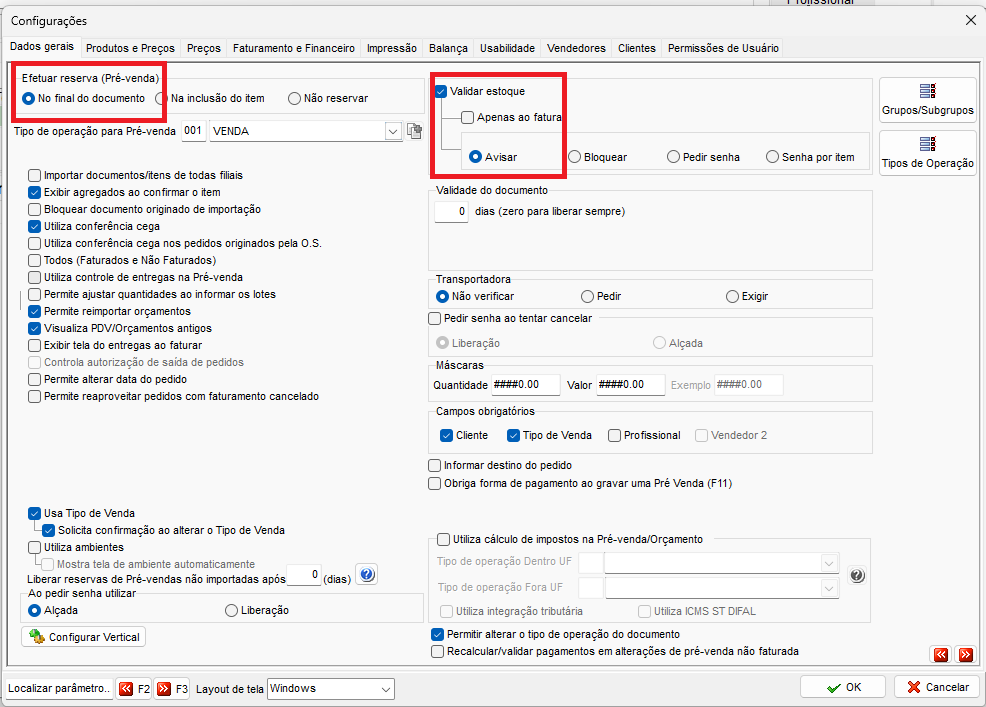Click the red left-arrow button above the OK button
The height and width of the screenshot is (707, 986).
[x=941, y=655]
